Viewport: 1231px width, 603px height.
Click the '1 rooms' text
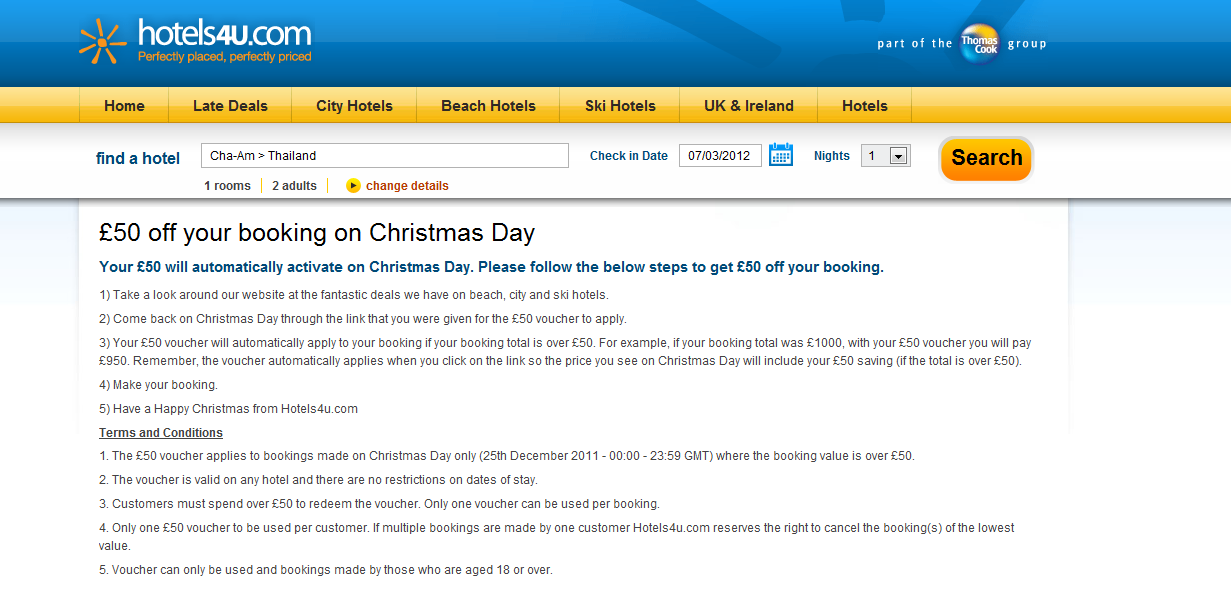[x=227, y=186]
